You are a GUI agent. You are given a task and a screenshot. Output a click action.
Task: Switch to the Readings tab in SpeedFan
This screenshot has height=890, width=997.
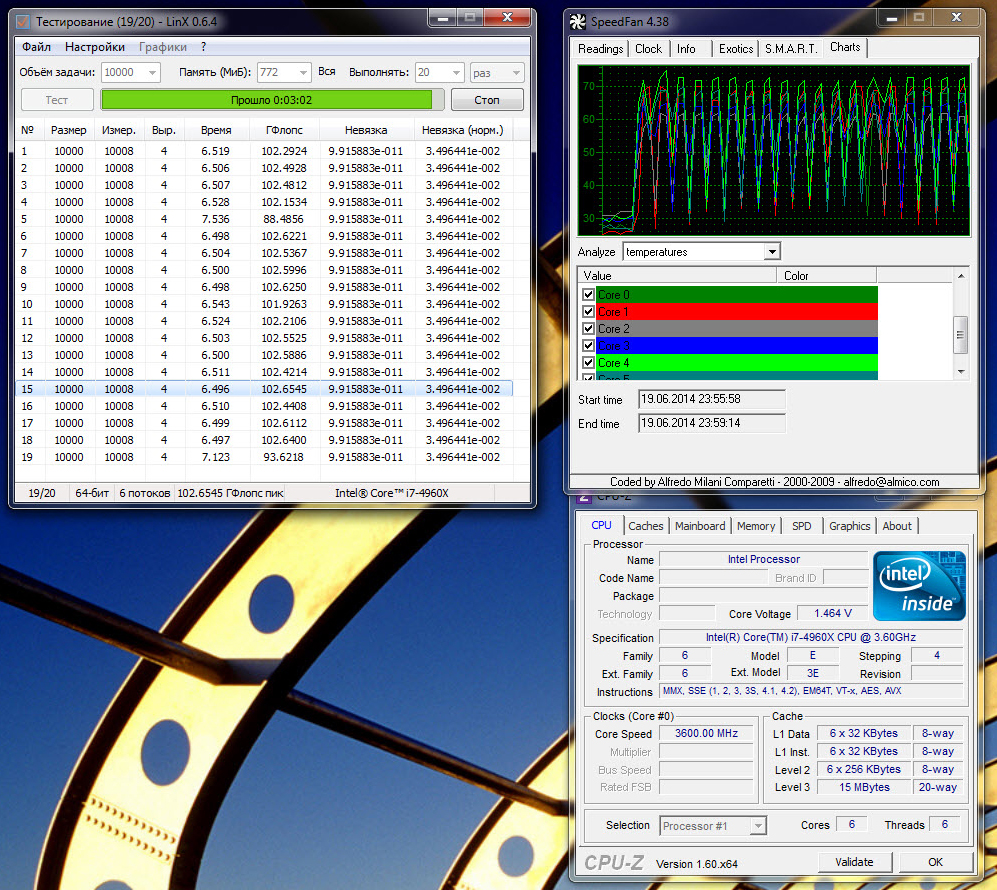[600, 49]
